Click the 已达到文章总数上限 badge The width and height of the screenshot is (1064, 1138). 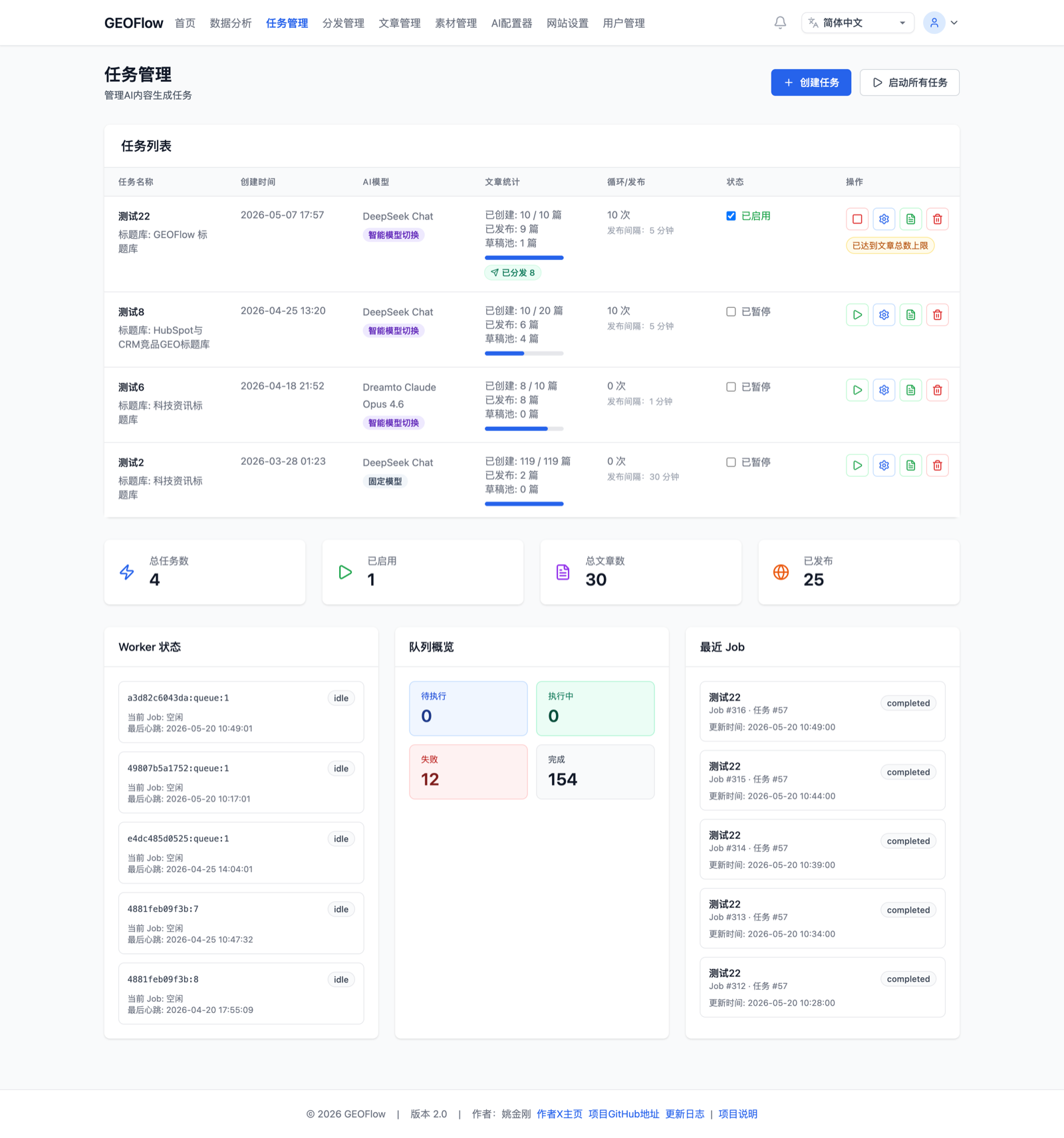pos(890,245)
